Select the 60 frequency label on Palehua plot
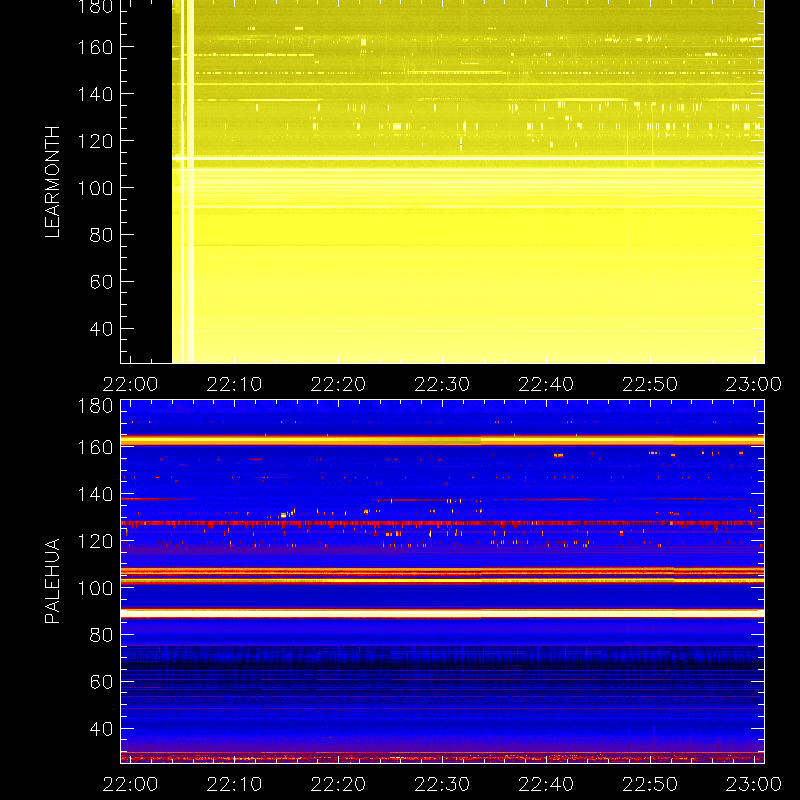The width and height of the screenshot is (800, 800). click(x=101, y=682)
